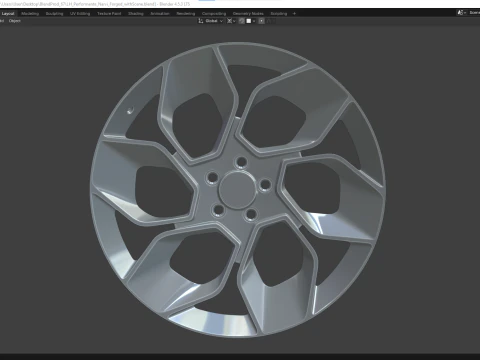Switch to the Shading workspace tab
Viewport: 480px width, 360px height.
pos(136,14)
